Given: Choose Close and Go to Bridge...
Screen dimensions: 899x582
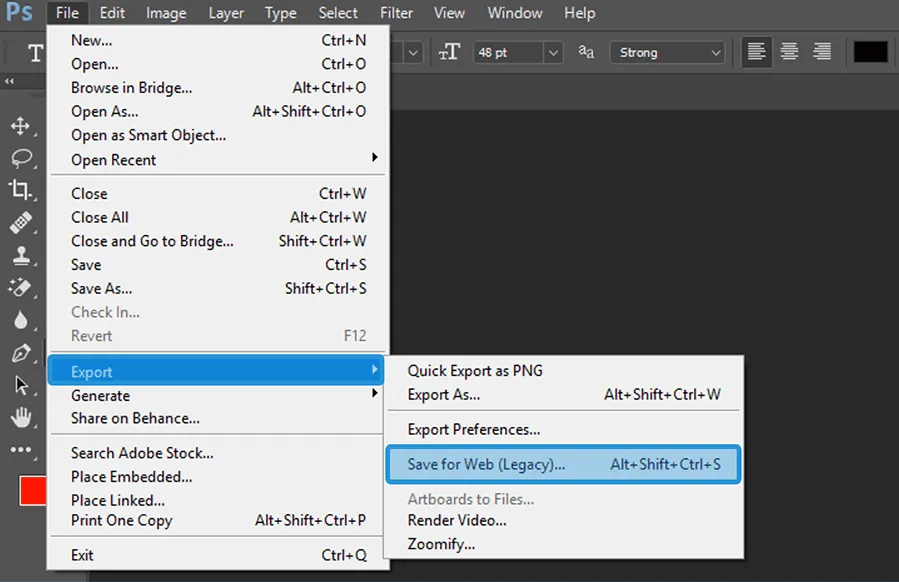Looking at the screenshot, I should (x=218, y=241).
